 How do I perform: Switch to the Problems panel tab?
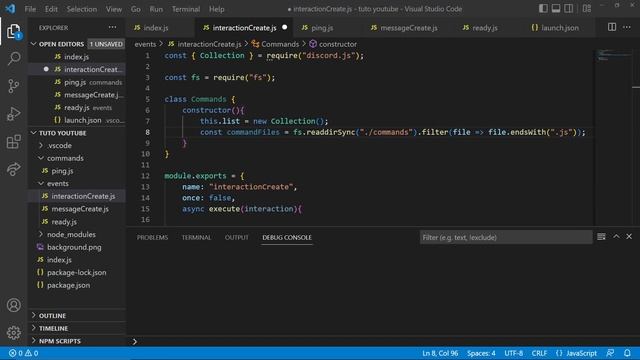pos(152,237)
